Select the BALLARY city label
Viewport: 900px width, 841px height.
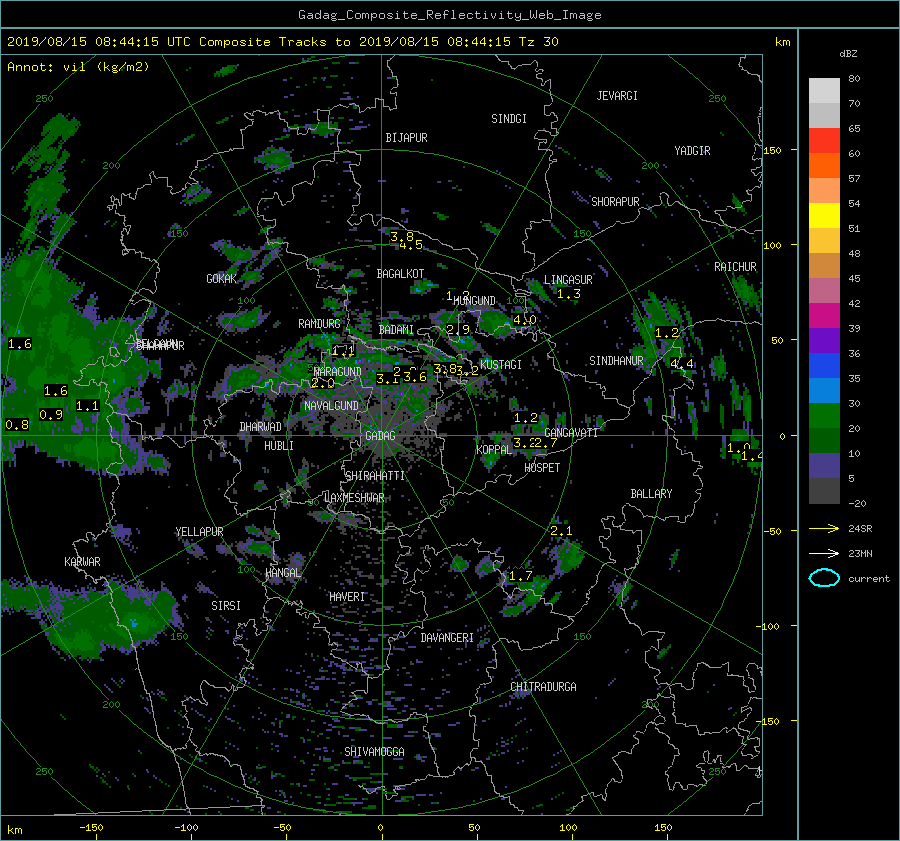651,494
